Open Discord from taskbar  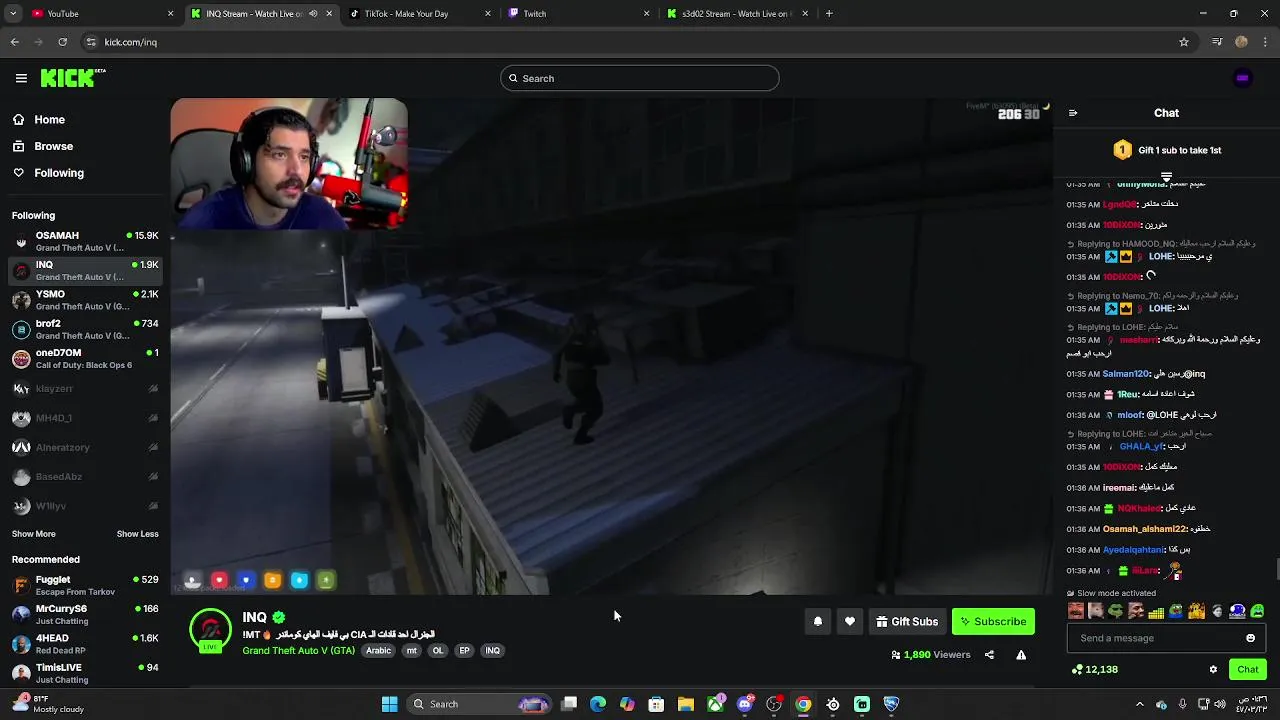[x=745, y=704]
